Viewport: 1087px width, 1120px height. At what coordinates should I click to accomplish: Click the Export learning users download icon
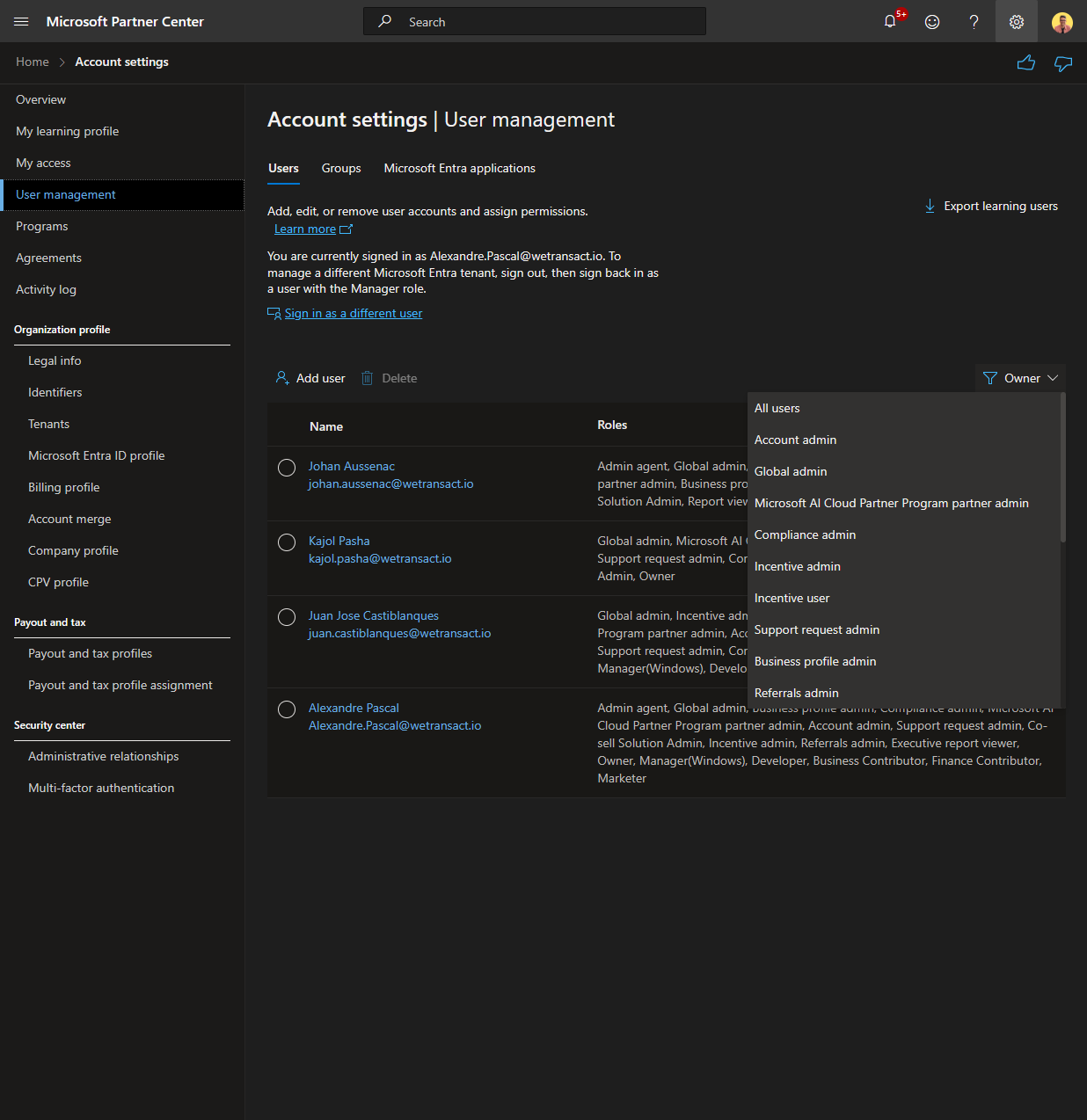tap(930, 206)
